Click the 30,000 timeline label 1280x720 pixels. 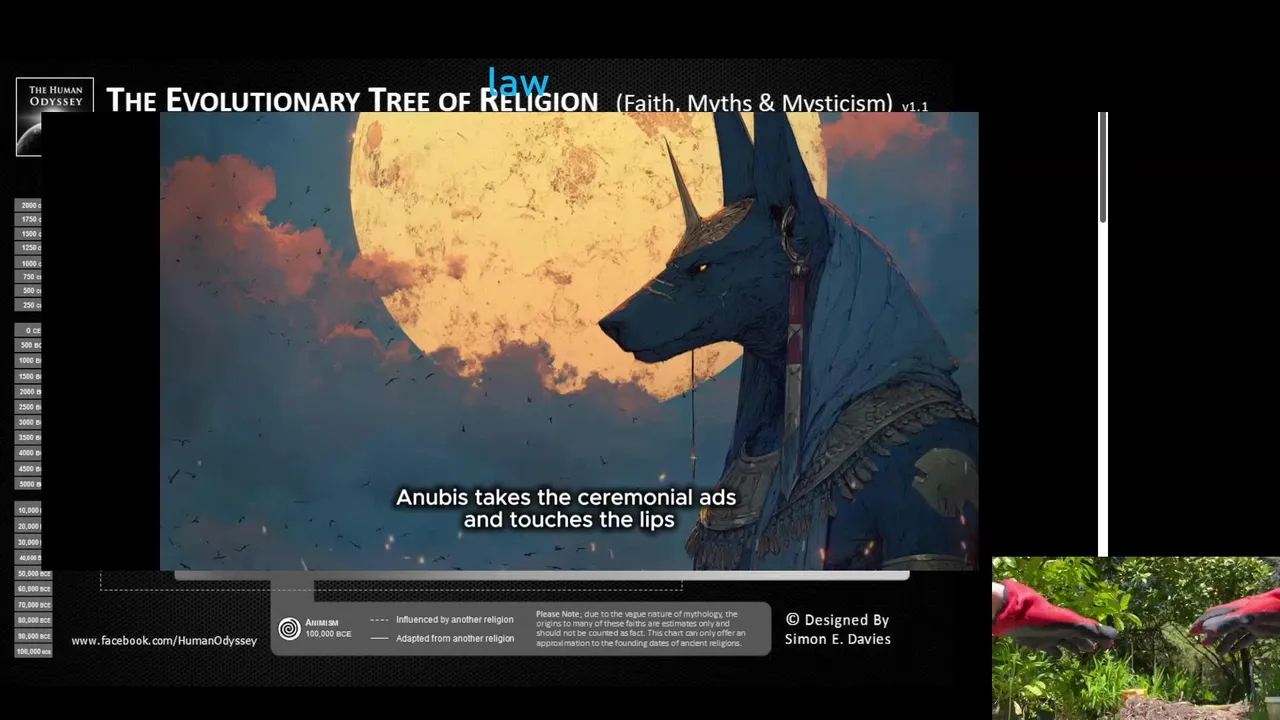[x=29, y=542]
